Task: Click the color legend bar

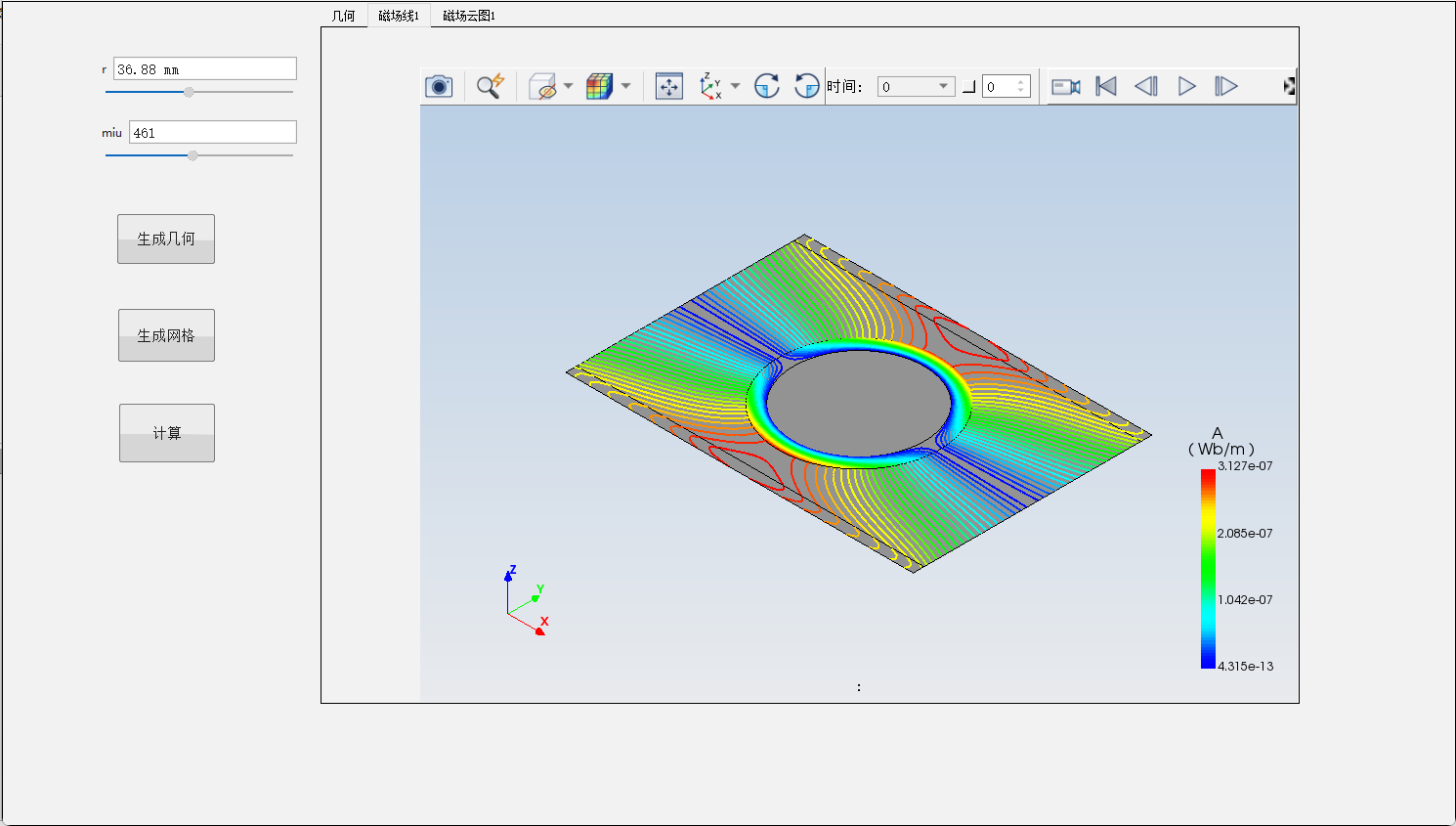Action: click(1208, 569)
